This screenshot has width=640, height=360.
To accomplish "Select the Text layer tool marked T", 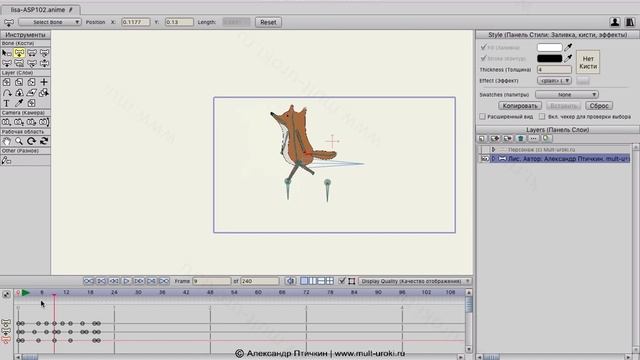I will pos(7,103).
